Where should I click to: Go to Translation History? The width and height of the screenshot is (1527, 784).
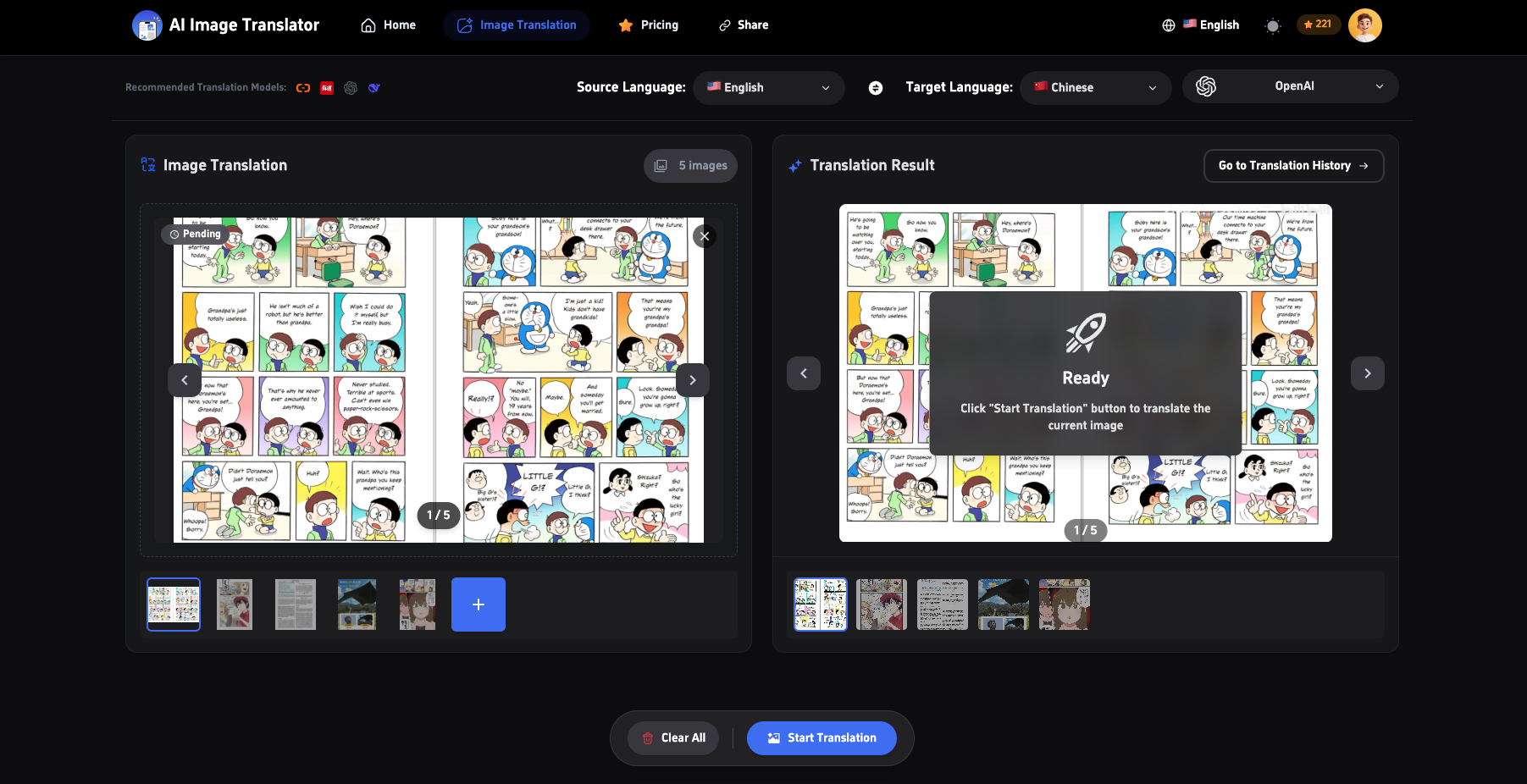[1293, 166]
